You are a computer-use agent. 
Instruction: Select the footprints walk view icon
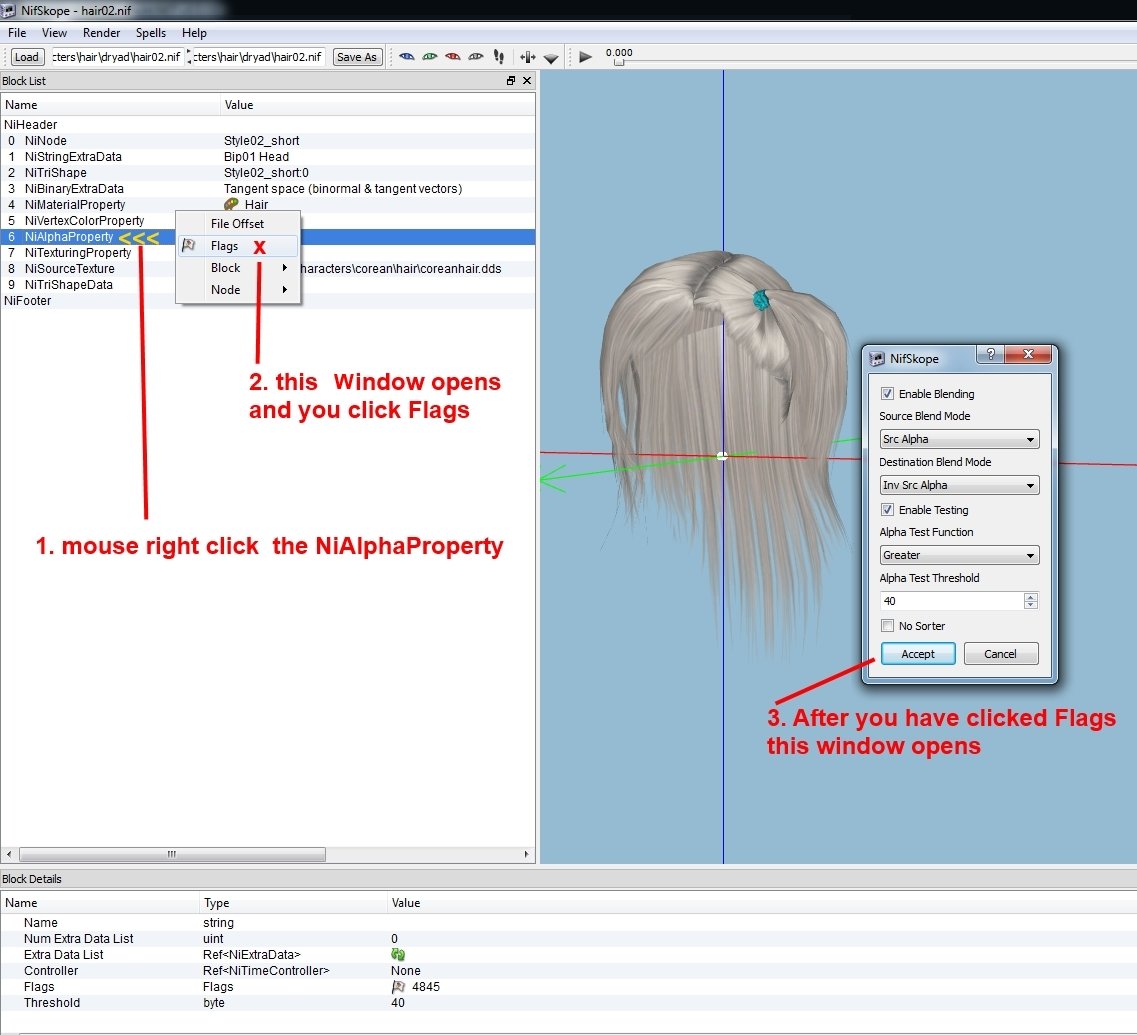coord(499,57)
